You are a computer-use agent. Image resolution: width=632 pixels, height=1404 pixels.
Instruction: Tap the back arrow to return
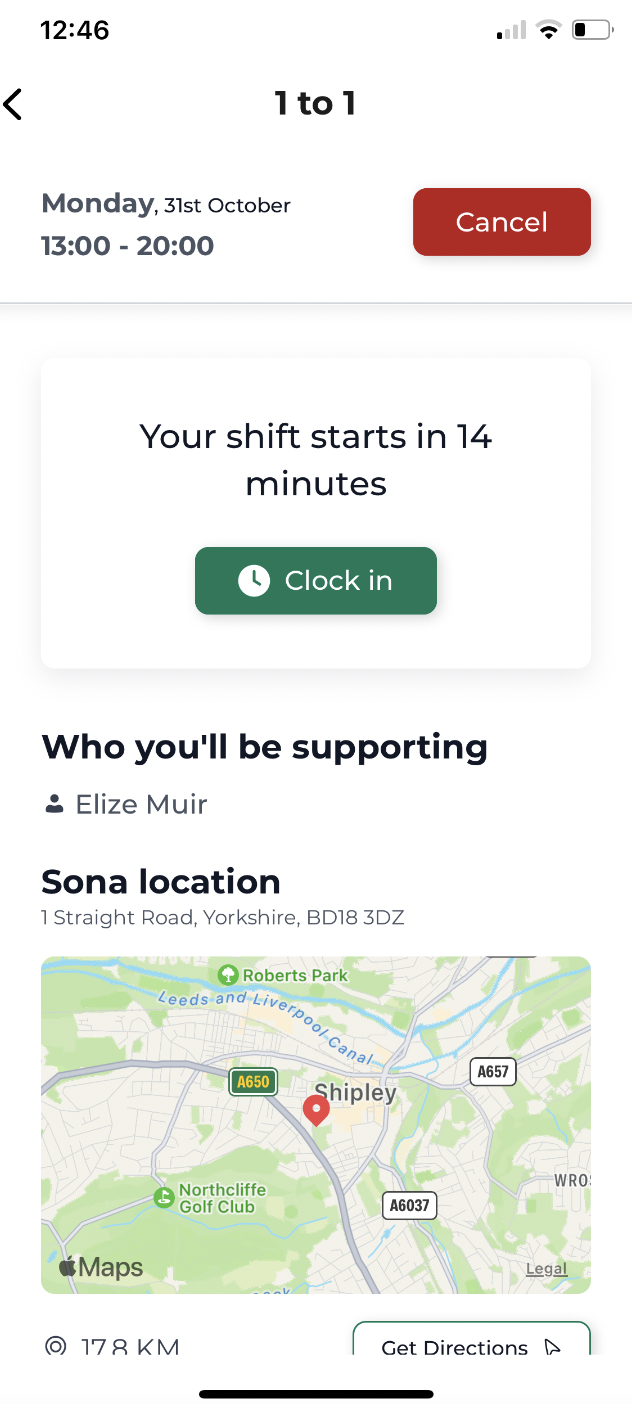tap(14, 104)
